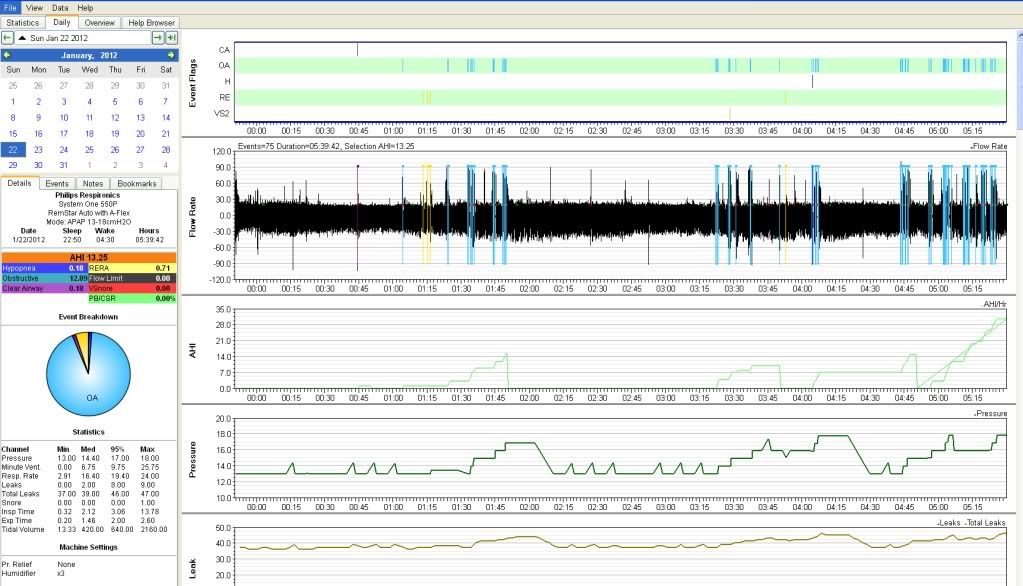Select January 28 in the calendar

click(x=166, y=149)
